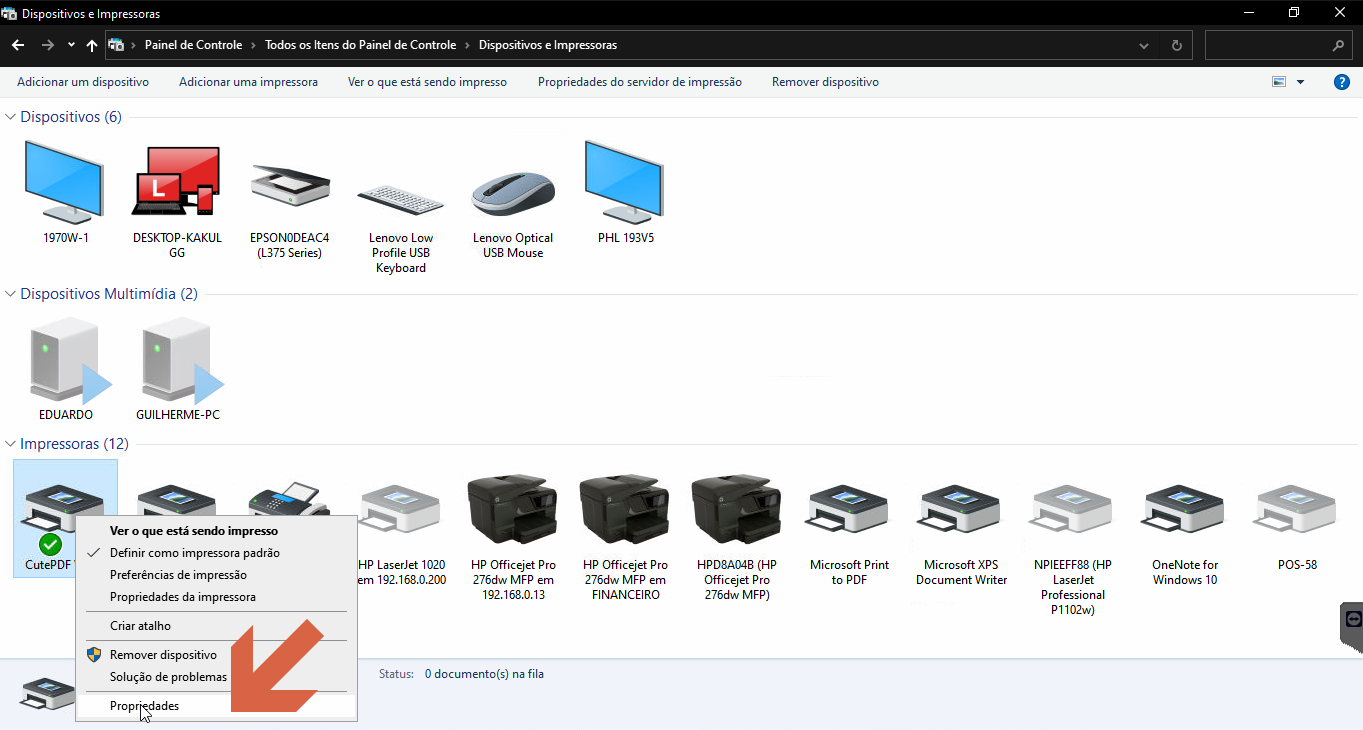The width and height of the screenshot is (1363, 730).
Task: Collapse the Dispositivos (6) group
Action: point(11,117)
